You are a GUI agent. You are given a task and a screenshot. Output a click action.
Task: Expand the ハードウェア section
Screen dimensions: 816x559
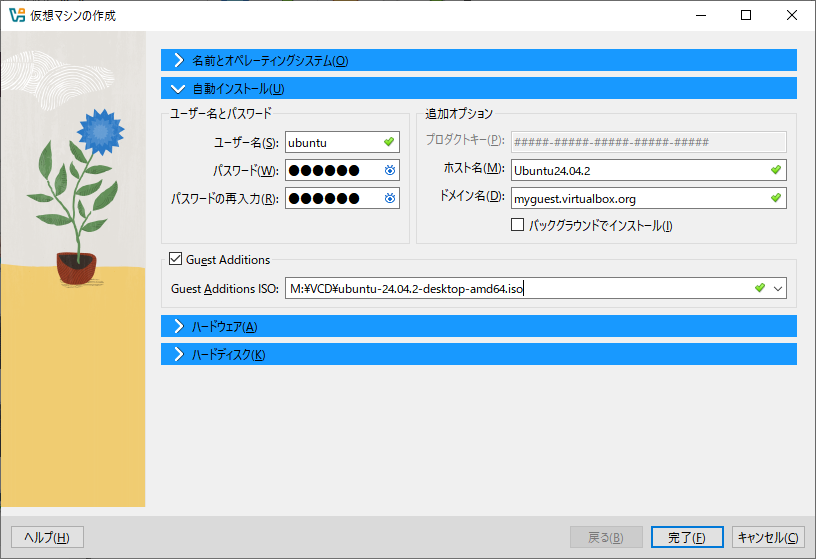(479, 326)
